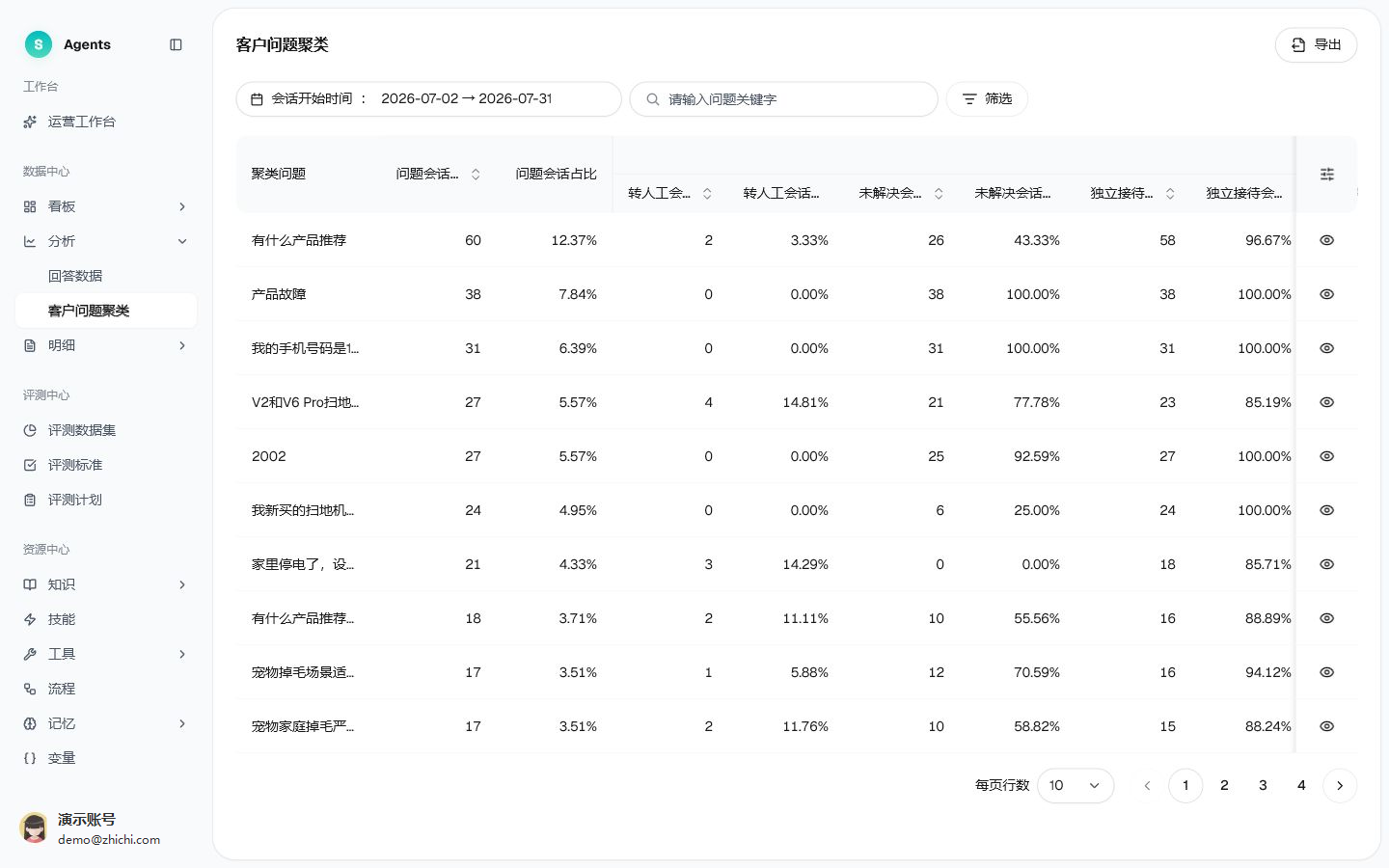The width and height of the screenshot is (1389, 868).
Task: Click the 记忆 globe icon
Action: 30,723
